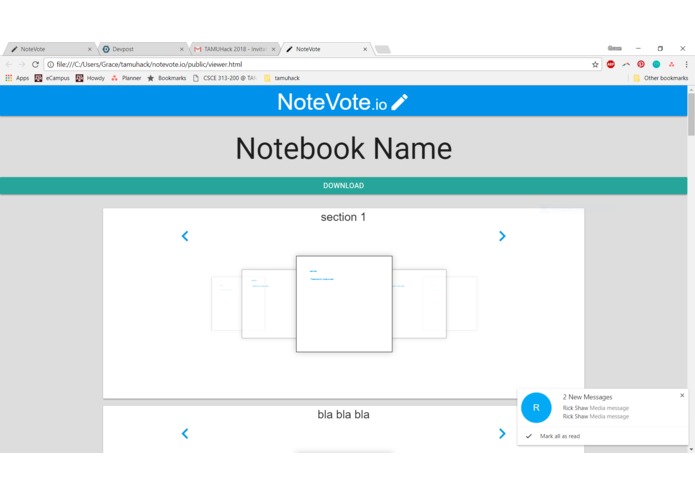Open the tamuhack bookmarks folder
The image size is (695, 494).
pos(281,78)
